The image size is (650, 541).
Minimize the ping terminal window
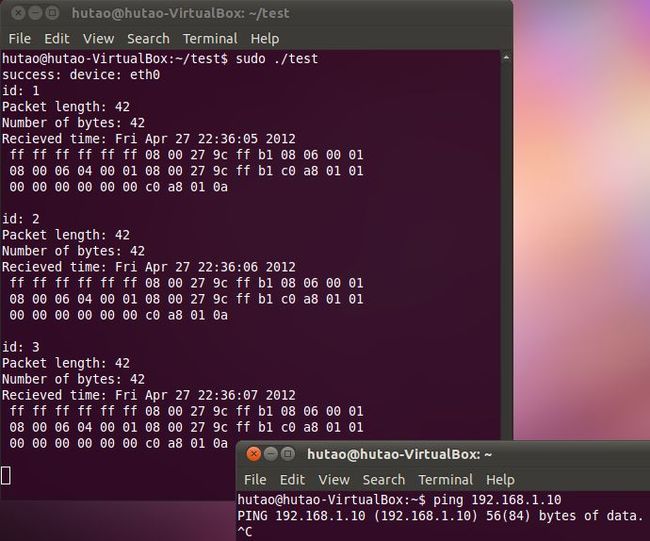tap(270, 454)
